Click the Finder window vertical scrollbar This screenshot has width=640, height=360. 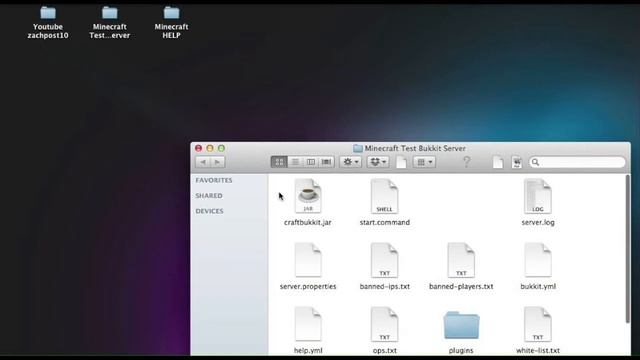[x=627, y=249]
